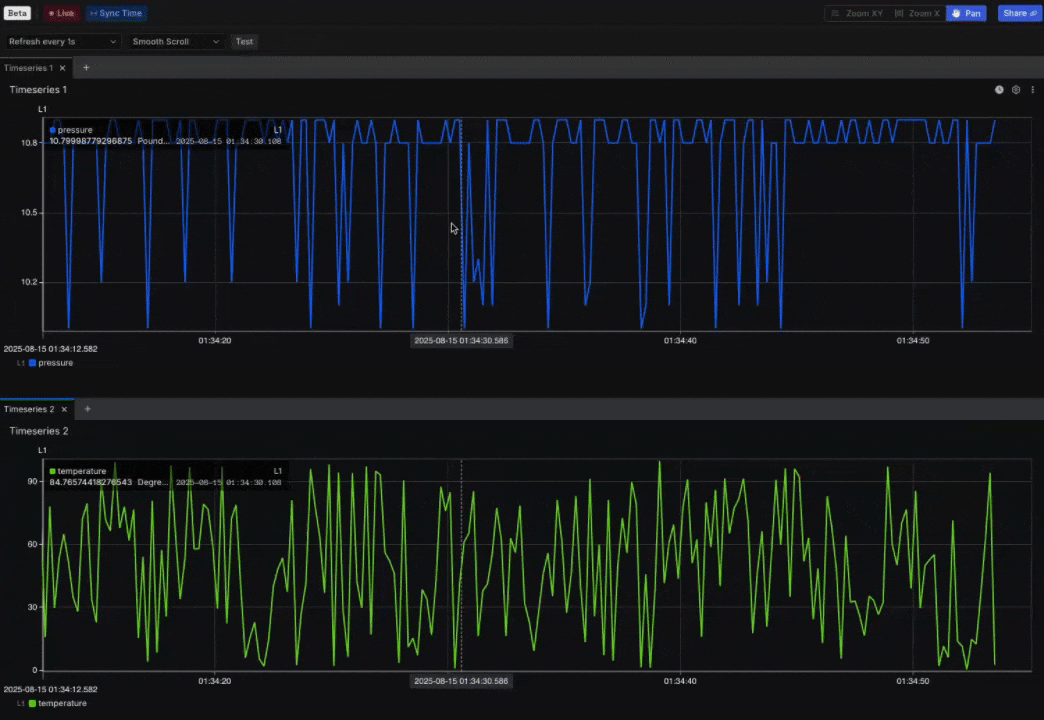The width and height of the screenshot is (1044, 720).
Task: Toggle Live mode on
Action: [x=61, y=14]
